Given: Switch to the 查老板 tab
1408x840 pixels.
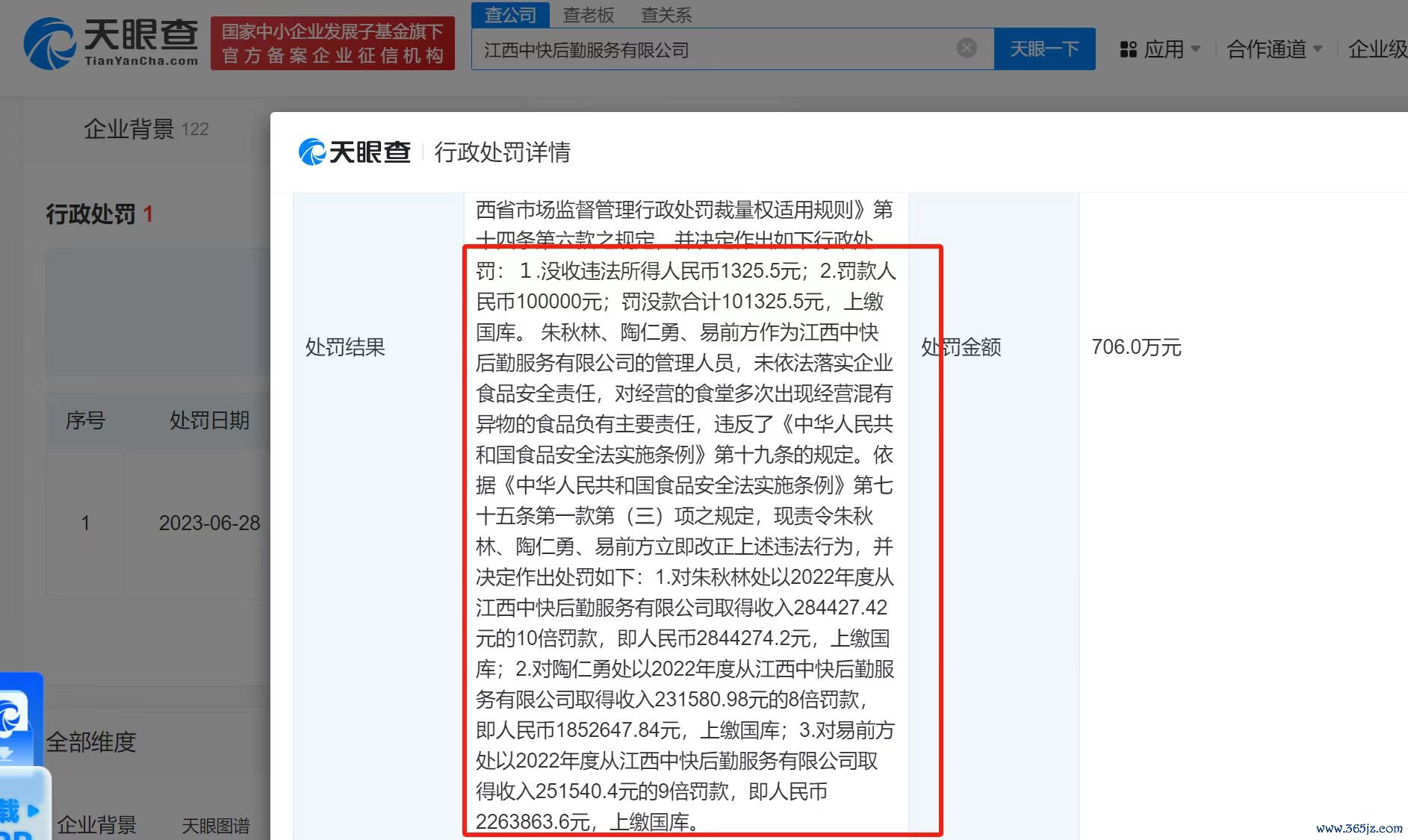Looking at the screenshot, I should pyautogui.click(x=589, y=15).
